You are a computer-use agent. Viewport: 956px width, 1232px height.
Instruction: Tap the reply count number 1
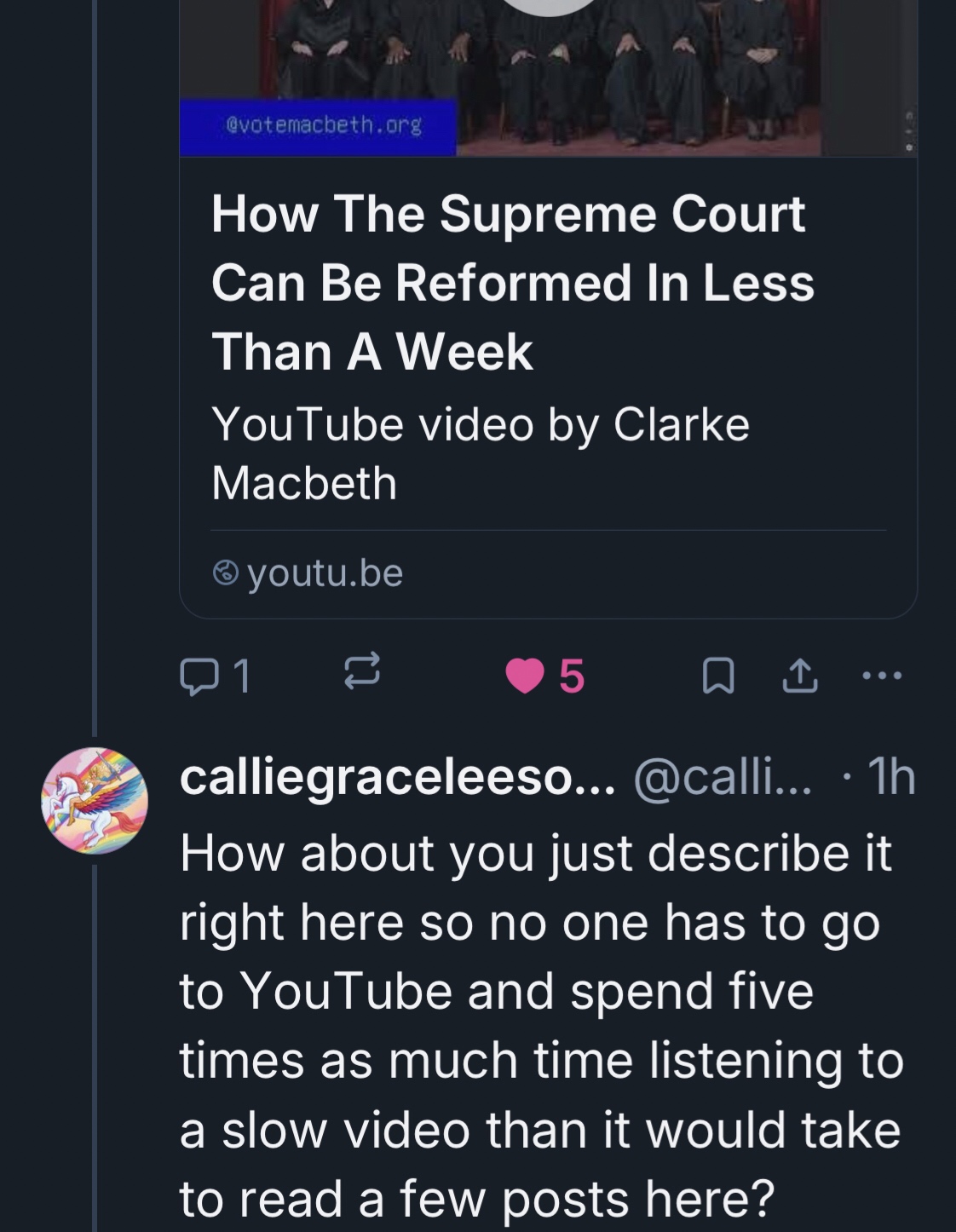click(x=242, y=676)
